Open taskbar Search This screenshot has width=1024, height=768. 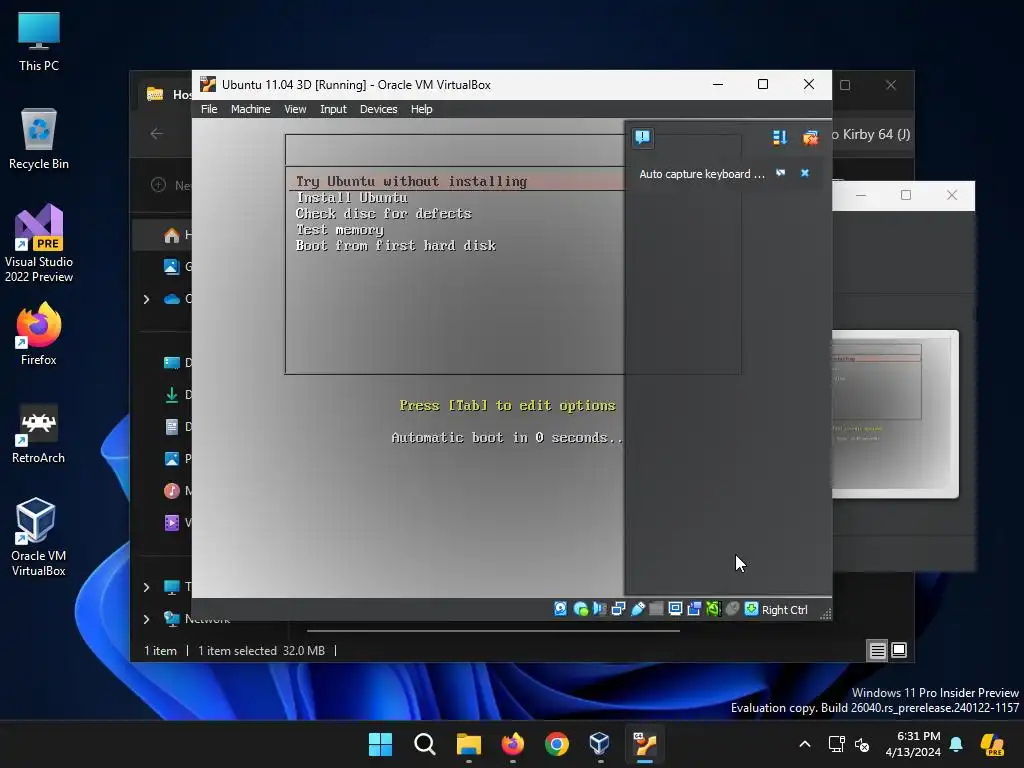424,744
